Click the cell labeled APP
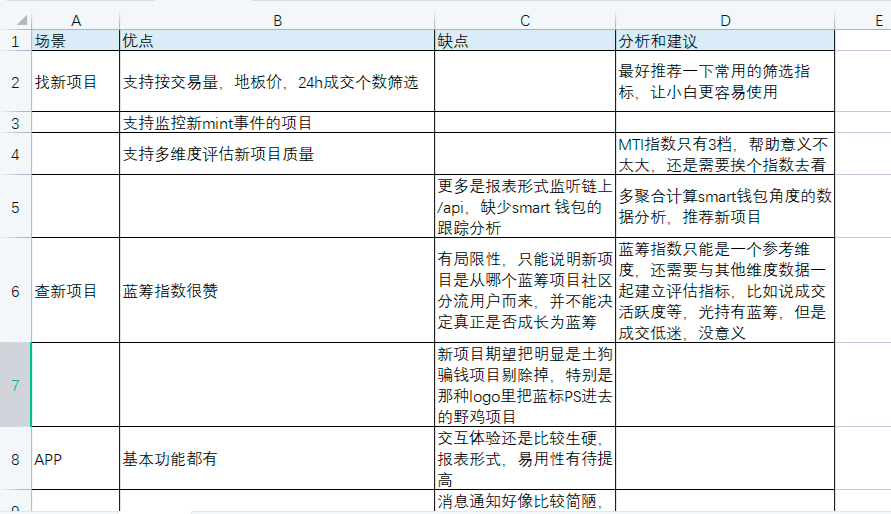This screenshot has height=514, width=891. [x=75, y=459]
